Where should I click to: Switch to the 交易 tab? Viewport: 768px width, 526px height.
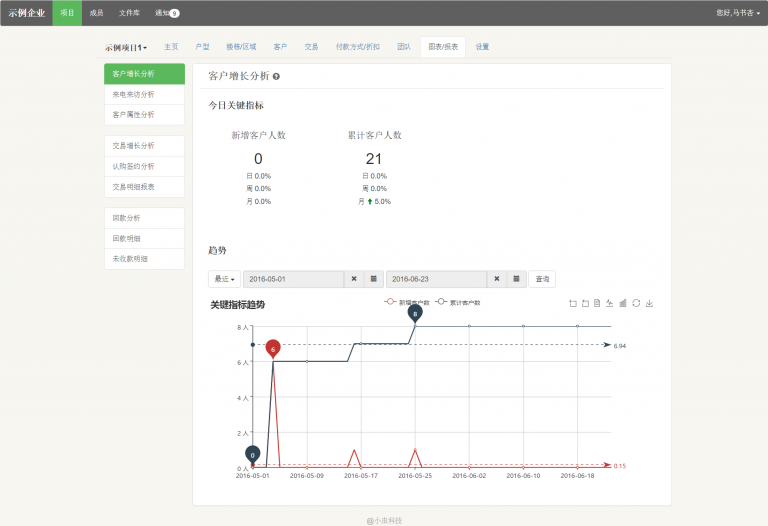311,47
